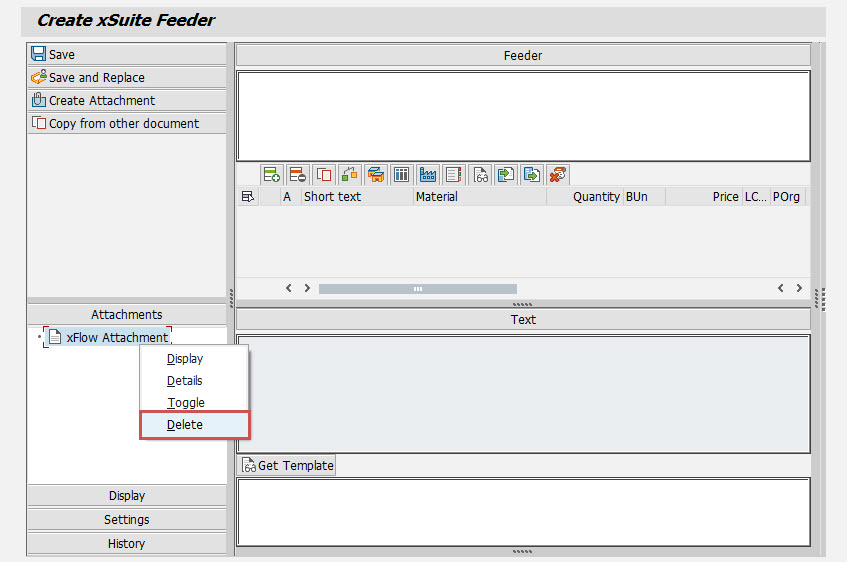Image resolution: width=847 pixels, height=562 pixels.
Task: Click the Copy from other document icon
Action: [38, 123]
